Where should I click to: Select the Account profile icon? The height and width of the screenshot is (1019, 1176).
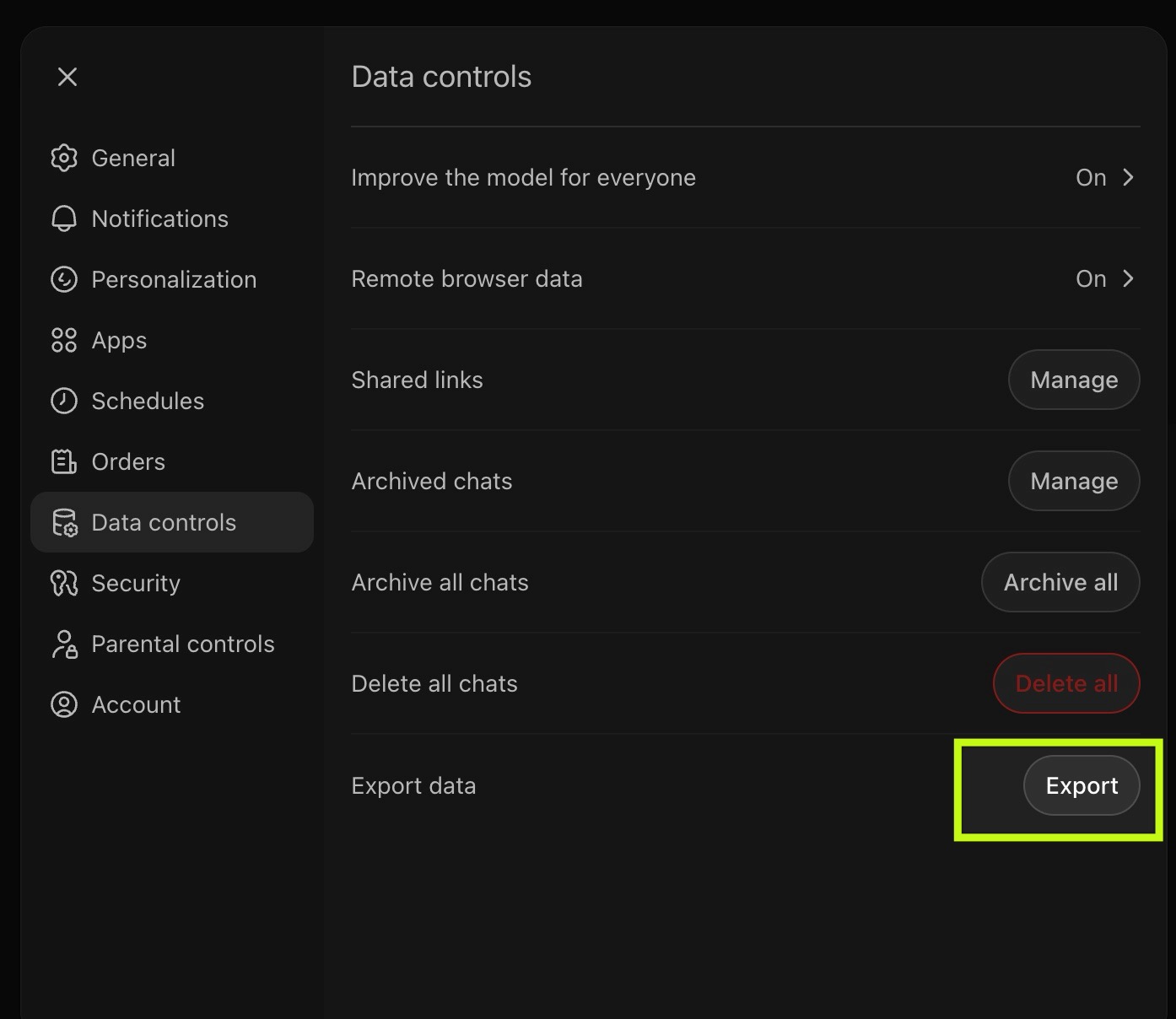pos(64,704)
